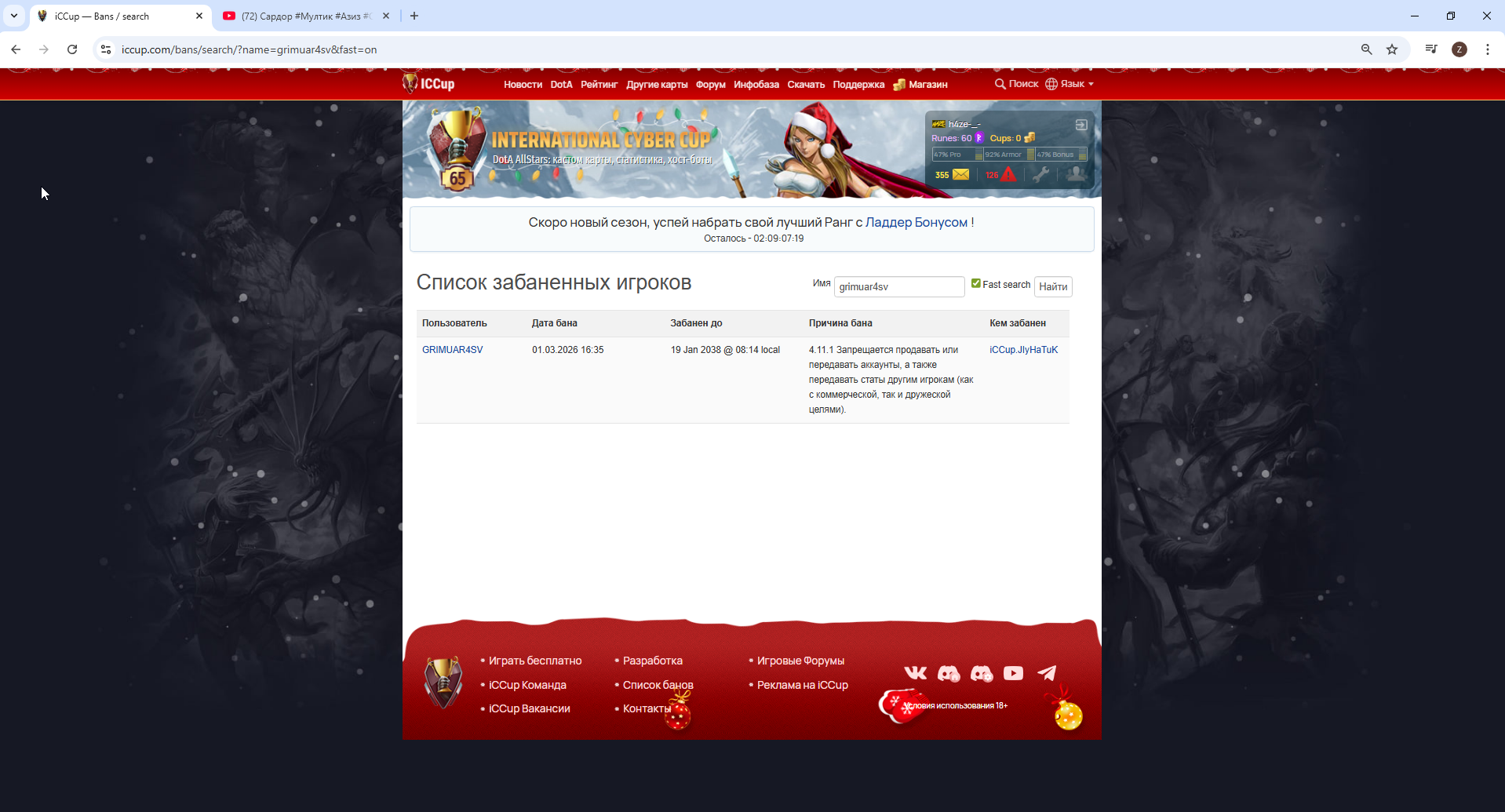Open the red warning triangle notifications
Screen dimensions: 1505x812
(x=1009, y=174)
